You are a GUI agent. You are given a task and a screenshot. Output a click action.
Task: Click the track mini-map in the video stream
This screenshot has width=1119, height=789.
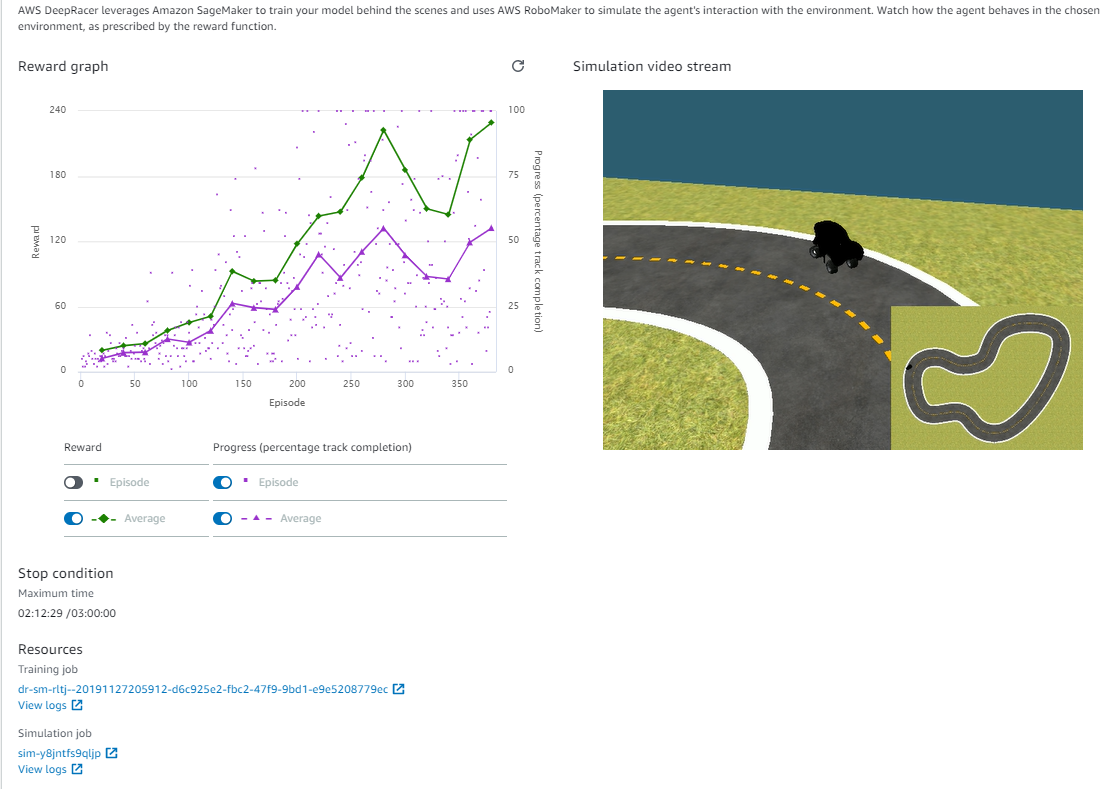tap(986, 378)
